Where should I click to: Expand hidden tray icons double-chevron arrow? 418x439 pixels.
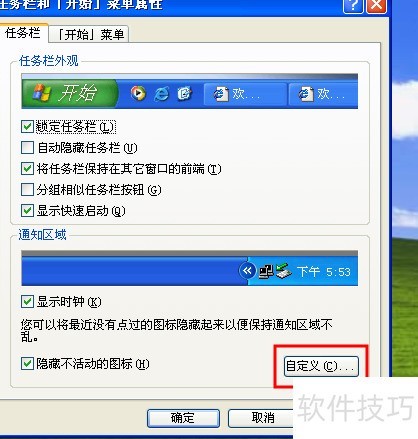tap(247, 271)
